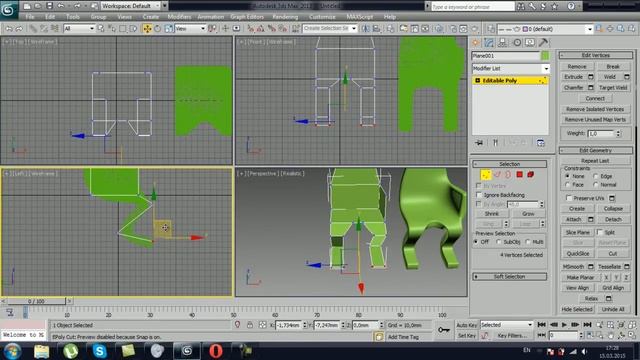
Task: Enable the Split checkbox
Action: click(x=600, y=232)
